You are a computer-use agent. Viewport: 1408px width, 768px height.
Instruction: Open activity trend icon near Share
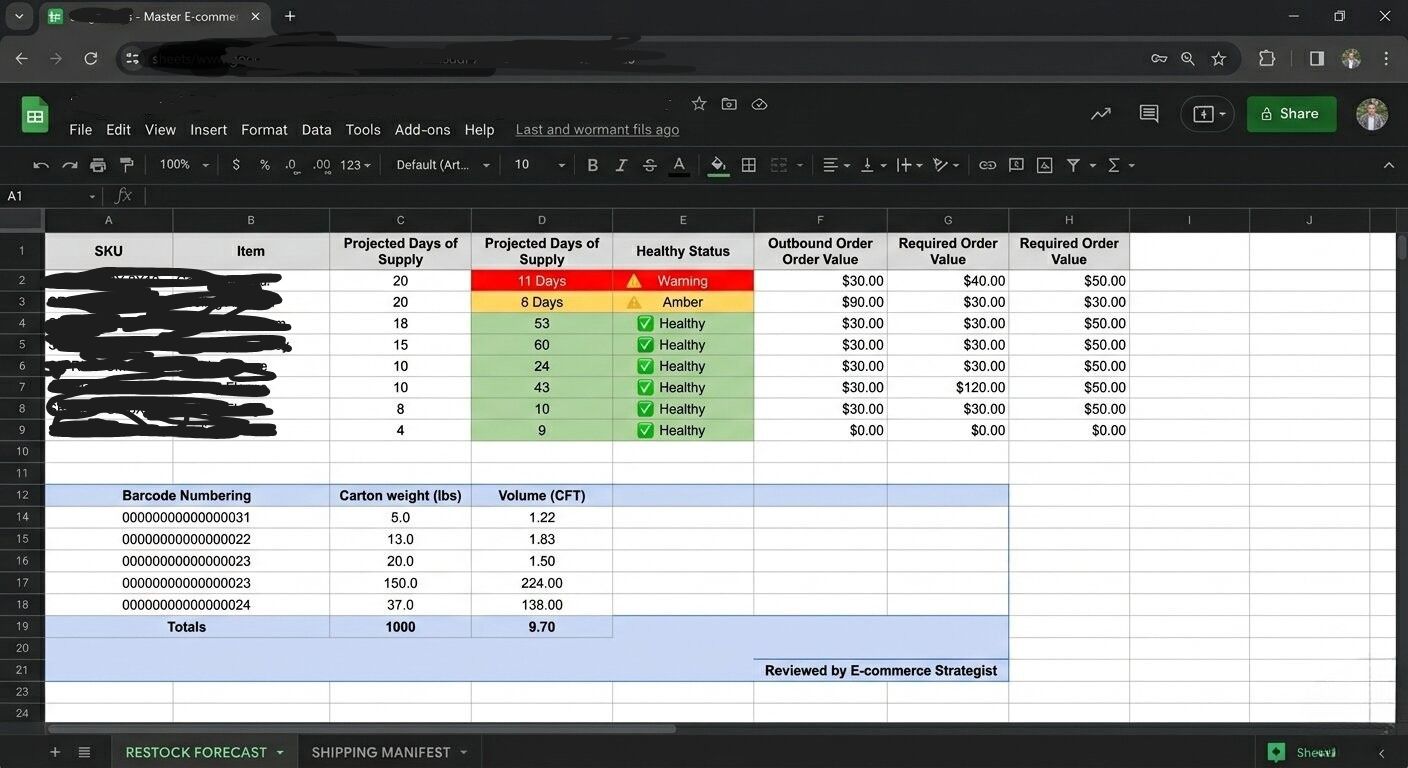pyautogui.click(x=1101, y=114)
